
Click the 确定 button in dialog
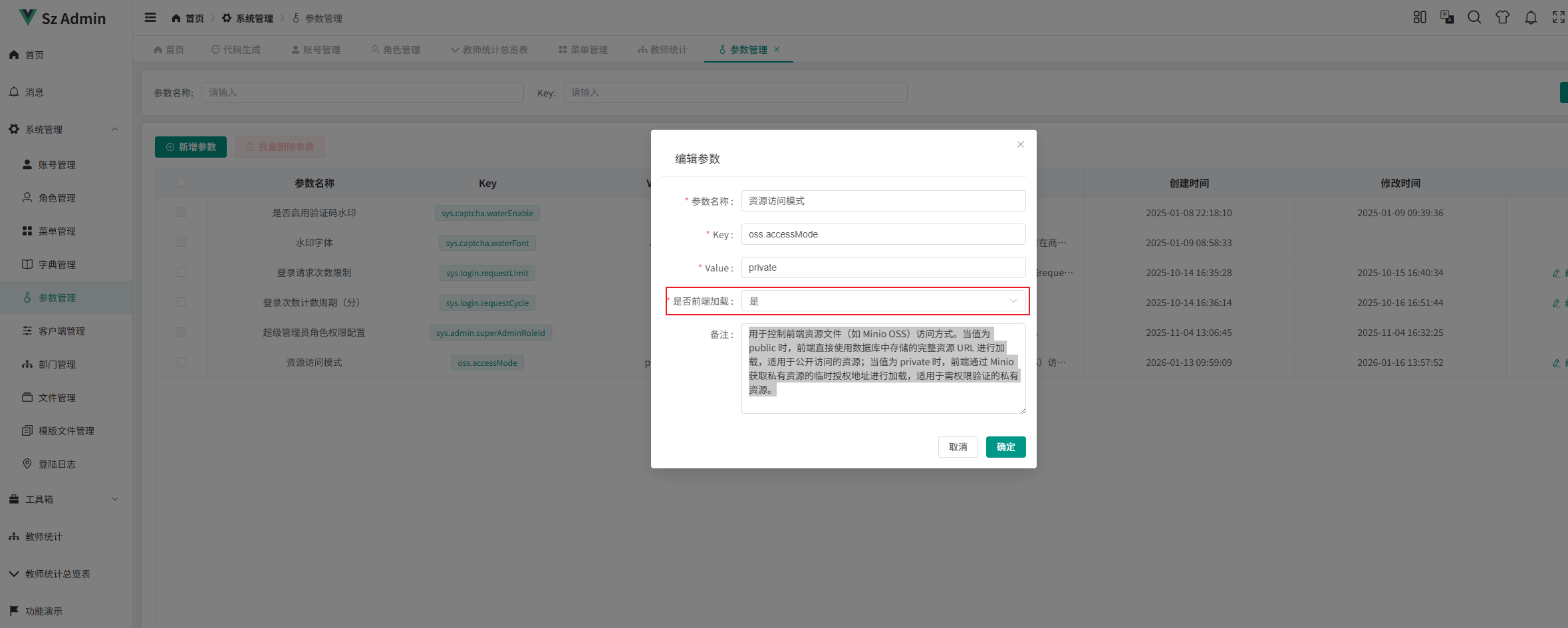[x=1005, y=447]
